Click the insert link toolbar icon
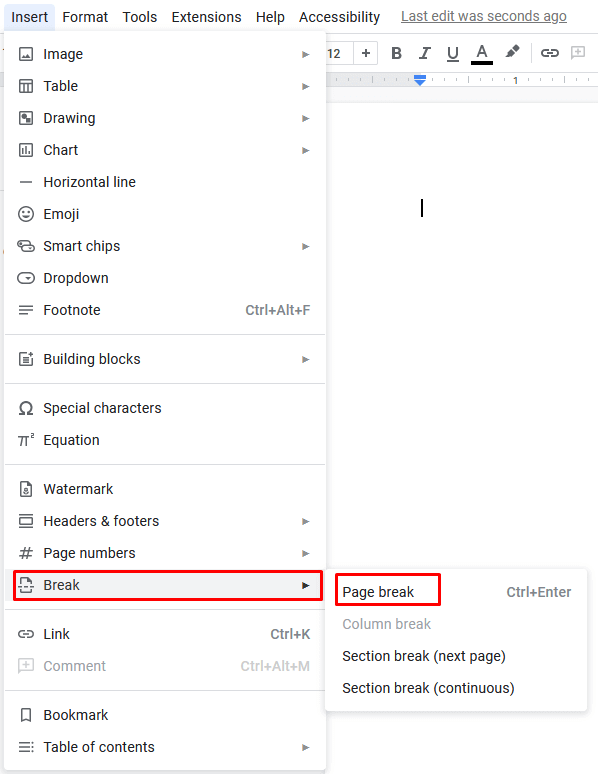Image resolution: width=598 pixels, height=774 pixels. [550, 53]
